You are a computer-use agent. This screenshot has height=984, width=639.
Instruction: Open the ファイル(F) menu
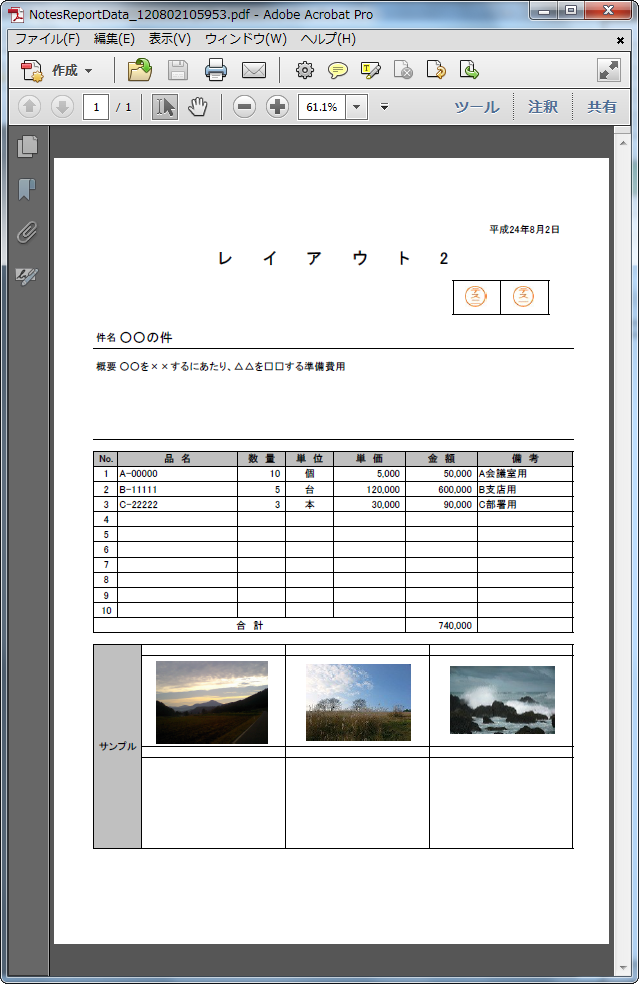click(x=47, y=39)
